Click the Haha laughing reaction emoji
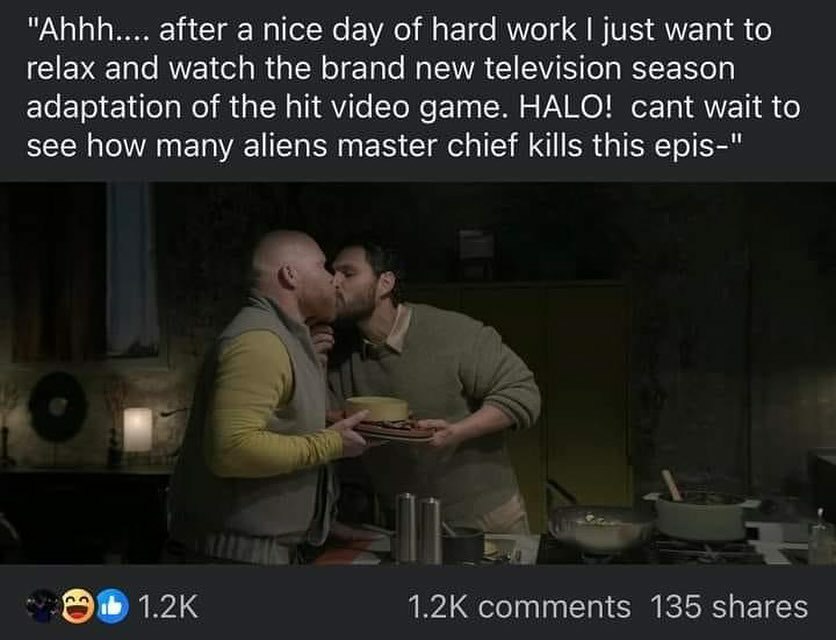The width and height of the screenshot is (836, 640). pyautogui.click(x=78, y=606)
